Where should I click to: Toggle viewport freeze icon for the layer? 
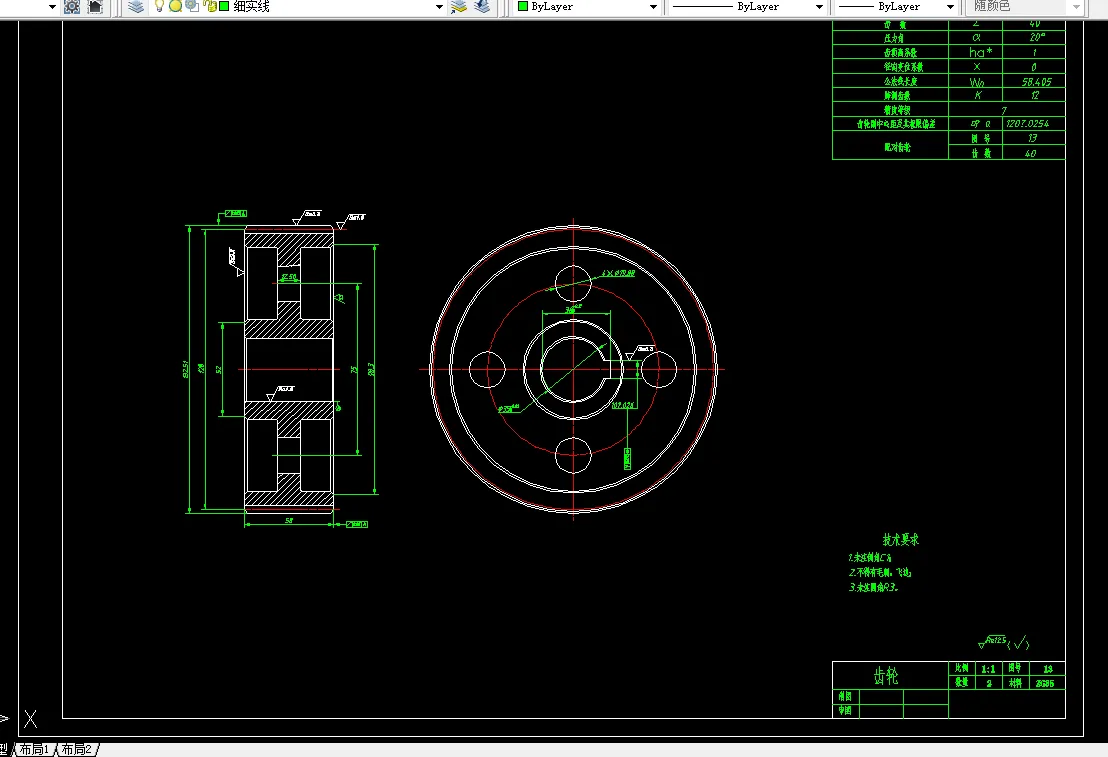click(191, 6)
